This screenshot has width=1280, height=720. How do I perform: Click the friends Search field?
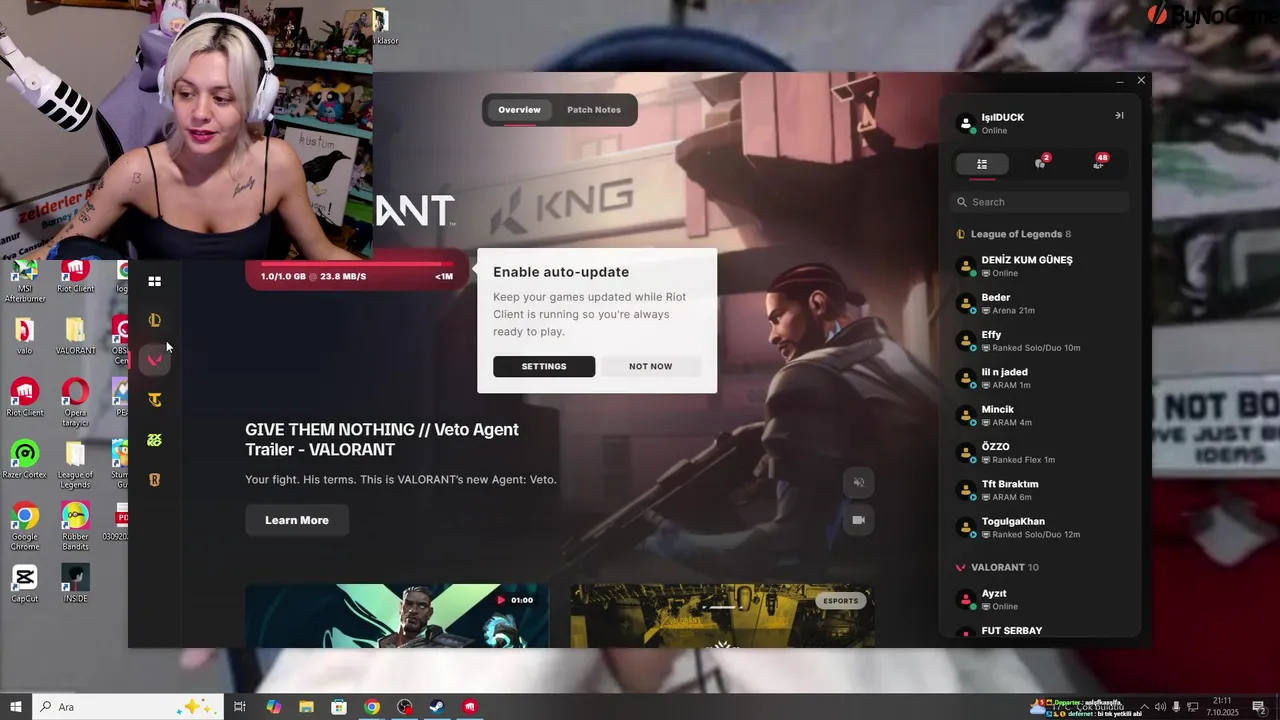[1039, 202]
